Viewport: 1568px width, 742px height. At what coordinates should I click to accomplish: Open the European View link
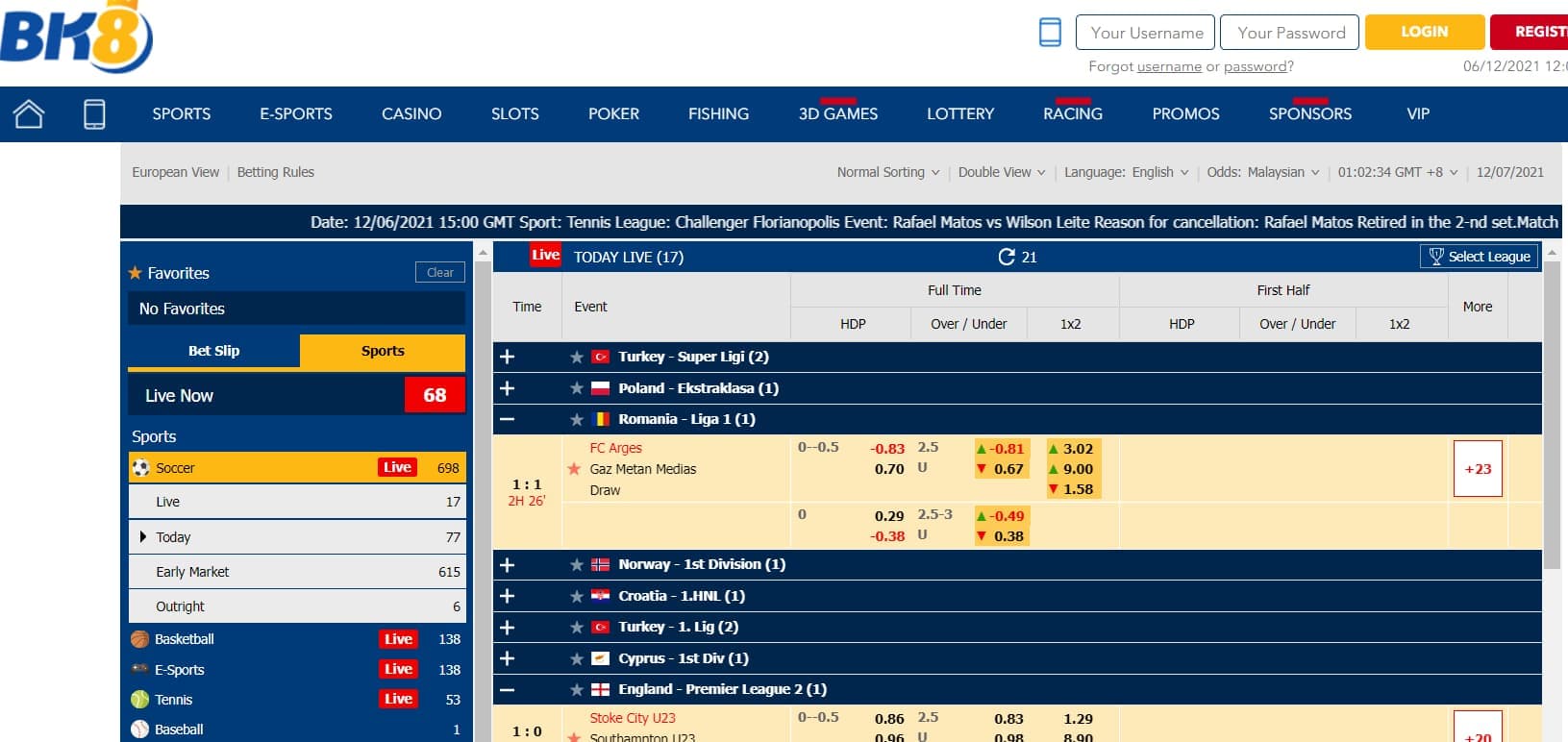(x=176, y=172)
